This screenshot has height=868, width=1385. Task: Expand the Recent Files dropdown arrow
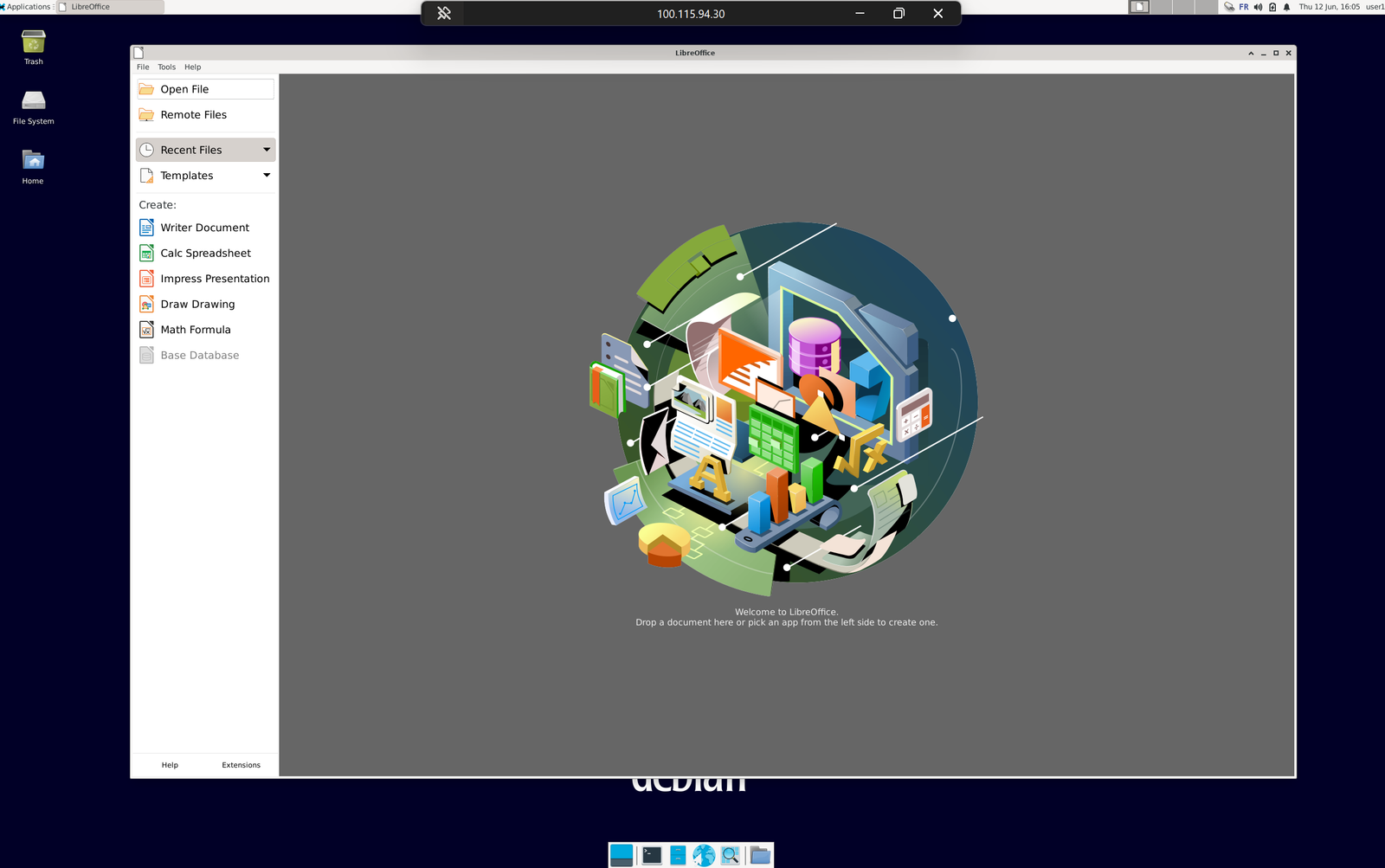[x=266, y=149]
